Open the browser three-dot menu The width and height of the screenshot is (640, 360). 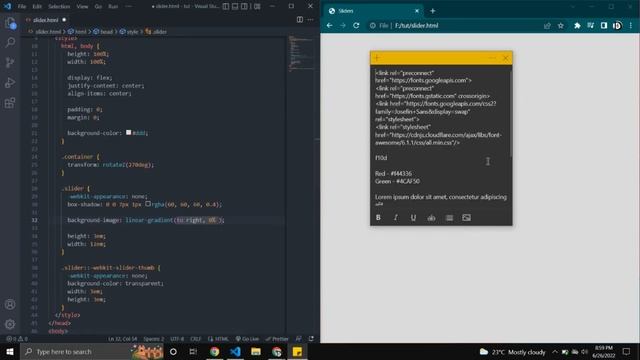631,26
